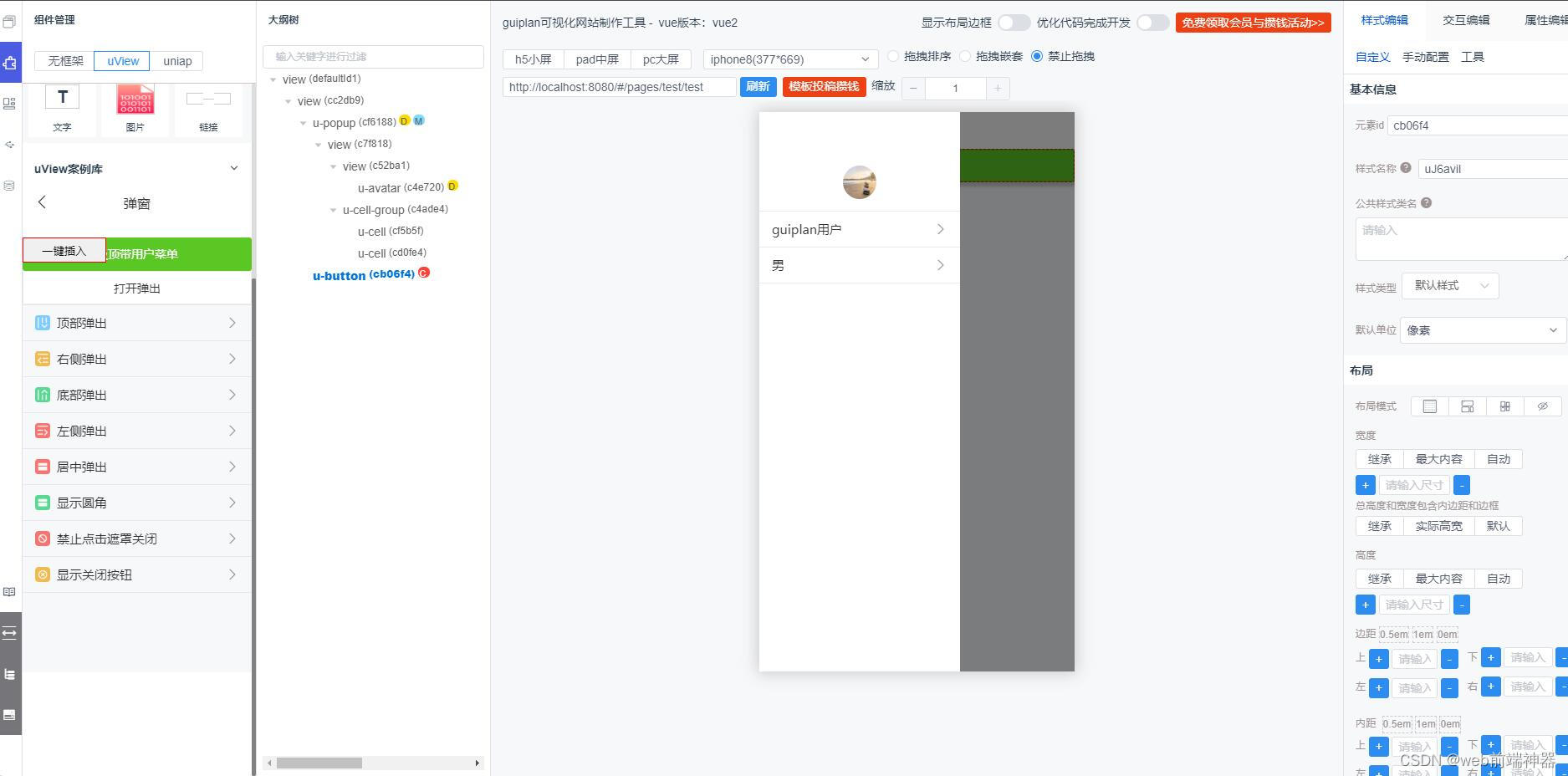Toggle the 优化代码完成开发 switch
This screenshot has width=1568, height=776.
click(1153, 23)
